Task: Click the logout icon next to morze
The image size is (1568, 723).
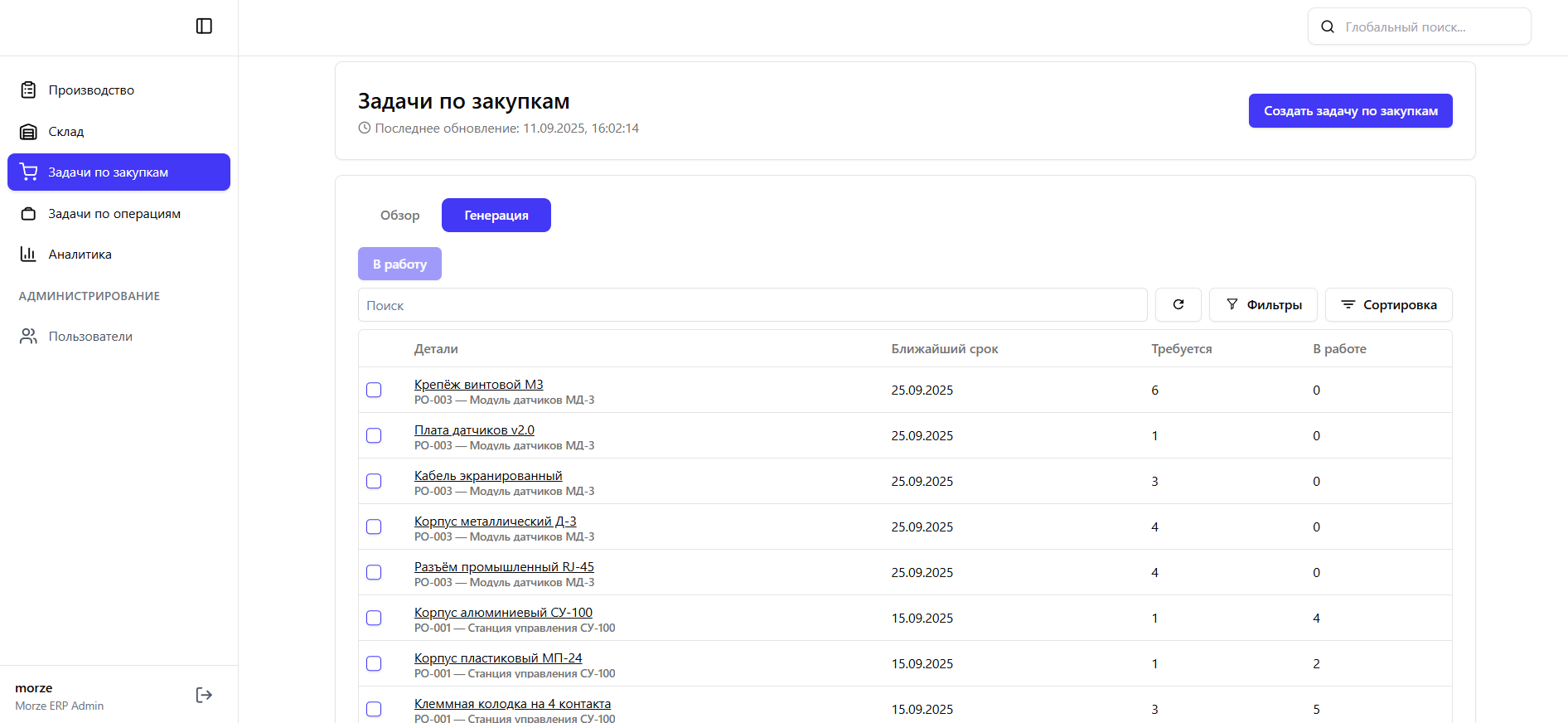Action: tap(204, 695)
